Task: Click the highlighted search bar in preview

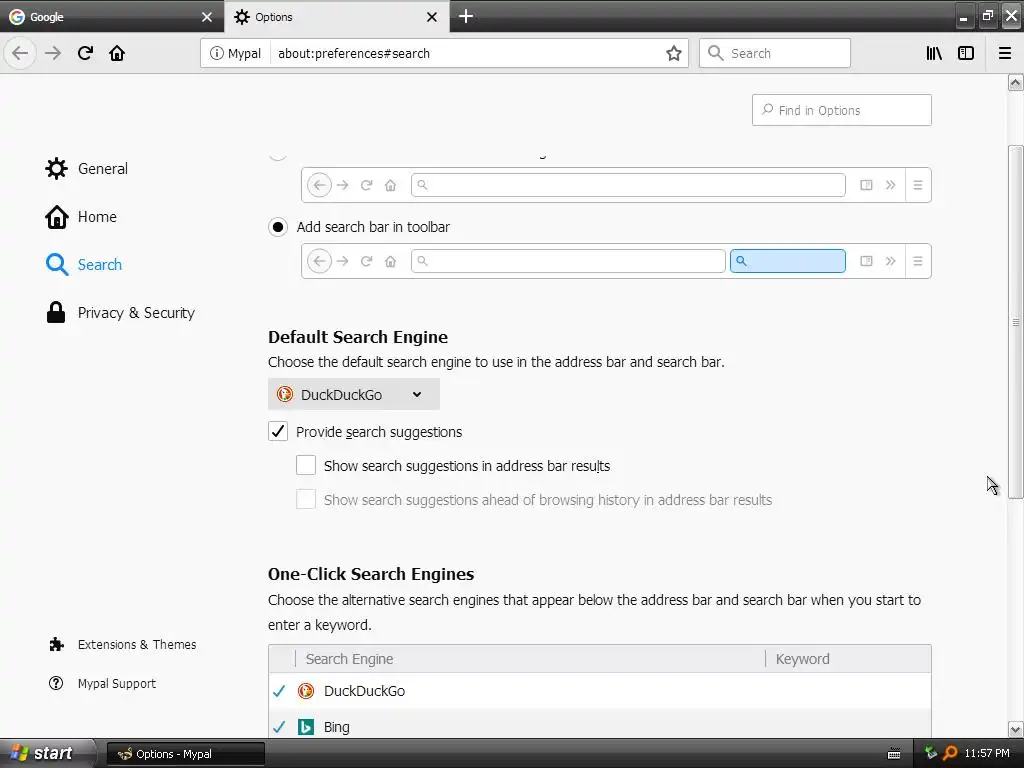Action: click(788, 261)
